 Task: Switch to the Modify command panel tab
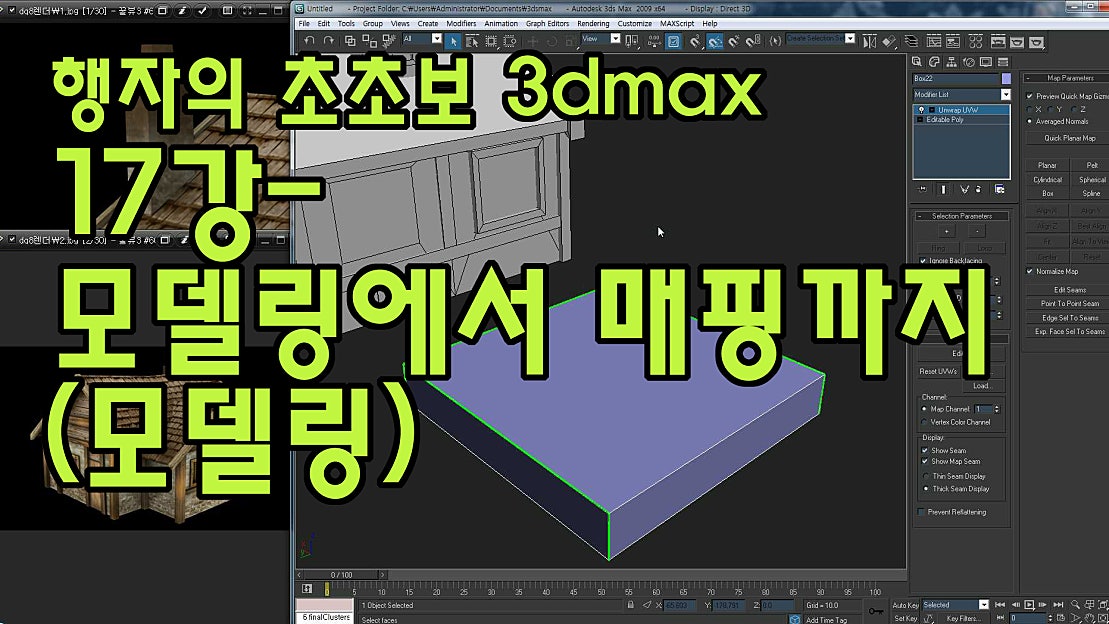point(935,62)
